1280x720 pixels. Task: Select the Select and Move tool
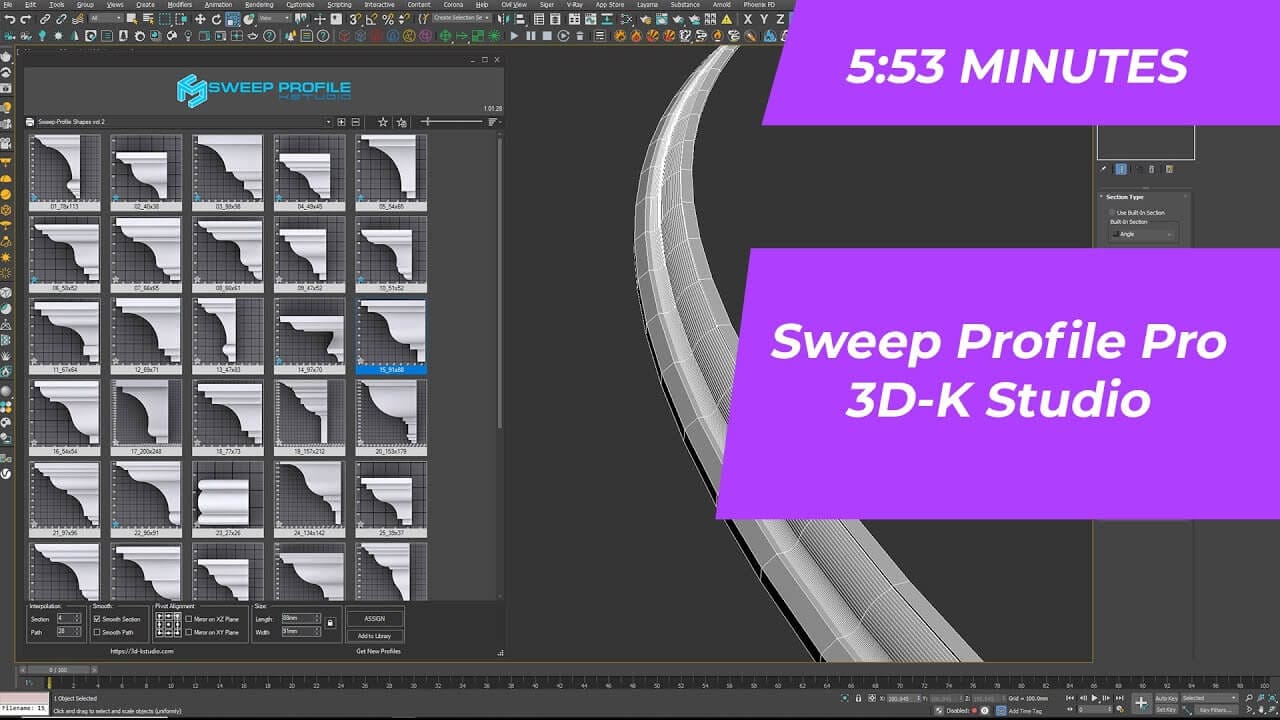point(200,18)
